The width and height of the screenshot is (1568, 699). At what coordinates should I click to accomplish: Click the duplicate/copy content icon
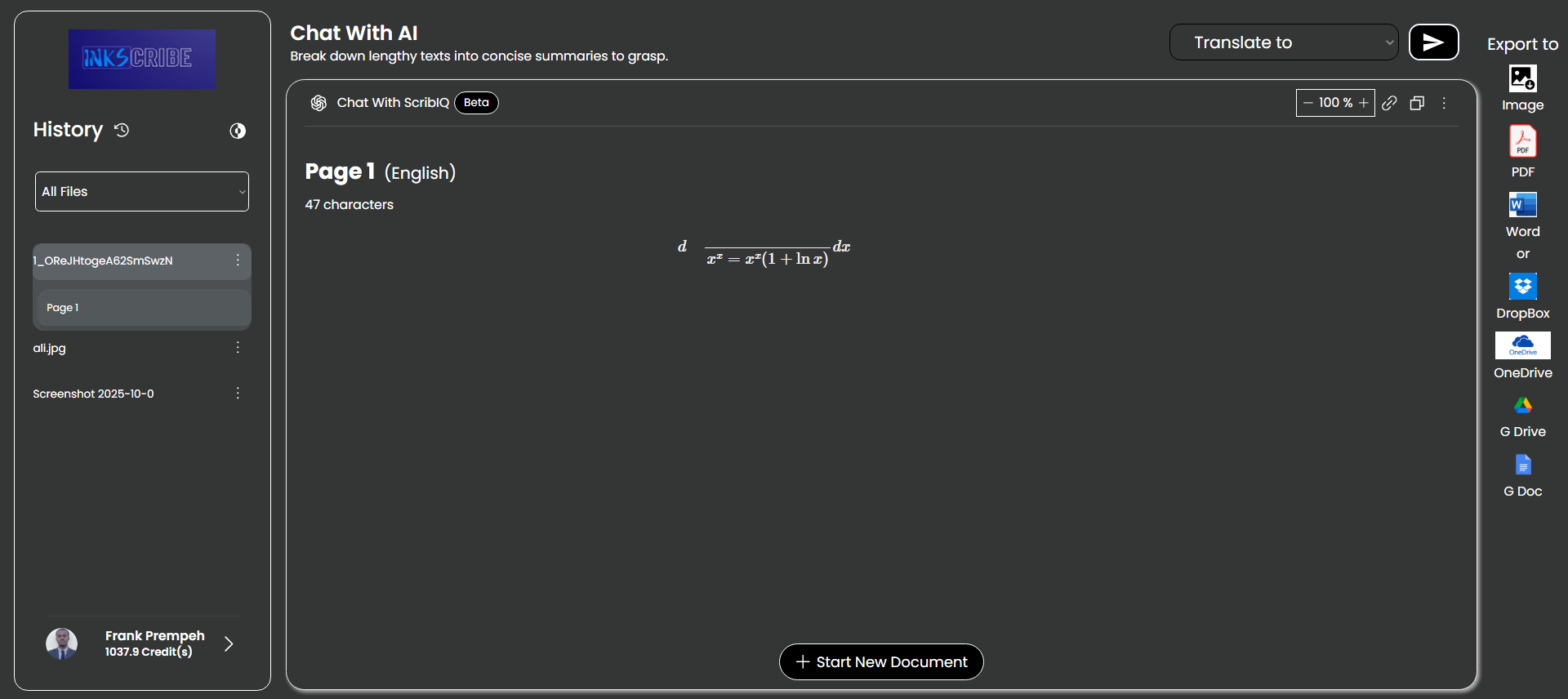[1417, 103]
